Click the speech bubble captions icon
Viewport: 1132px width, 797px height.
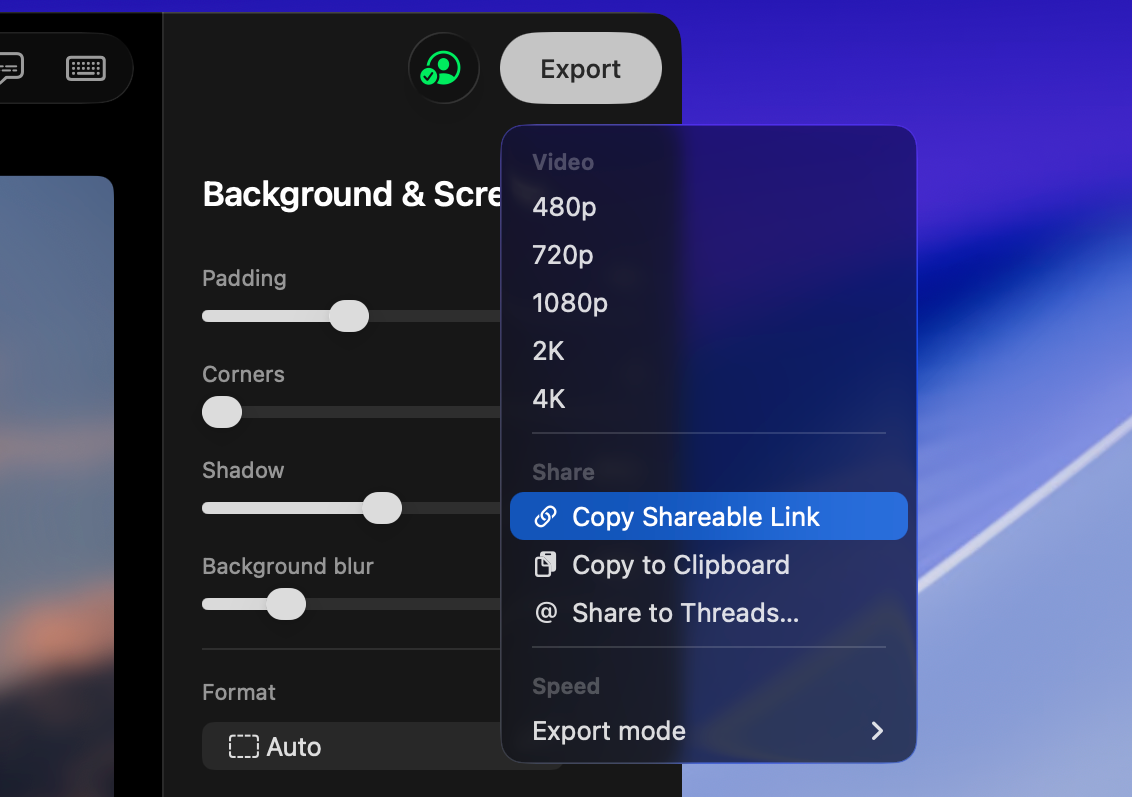(x=10, y=69)
